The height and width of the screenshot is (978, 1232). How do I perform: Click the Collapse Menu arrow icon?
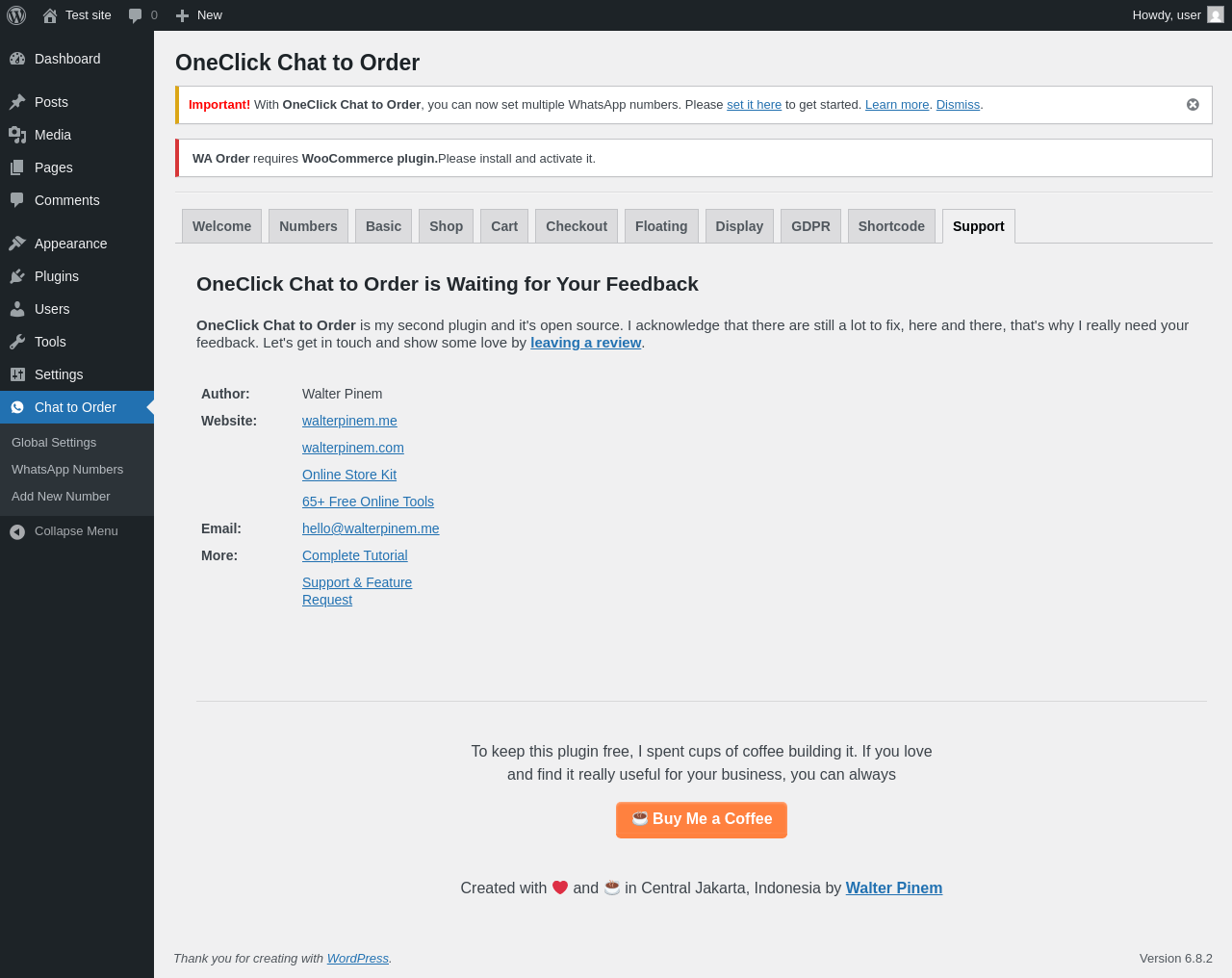coord(17,531)
